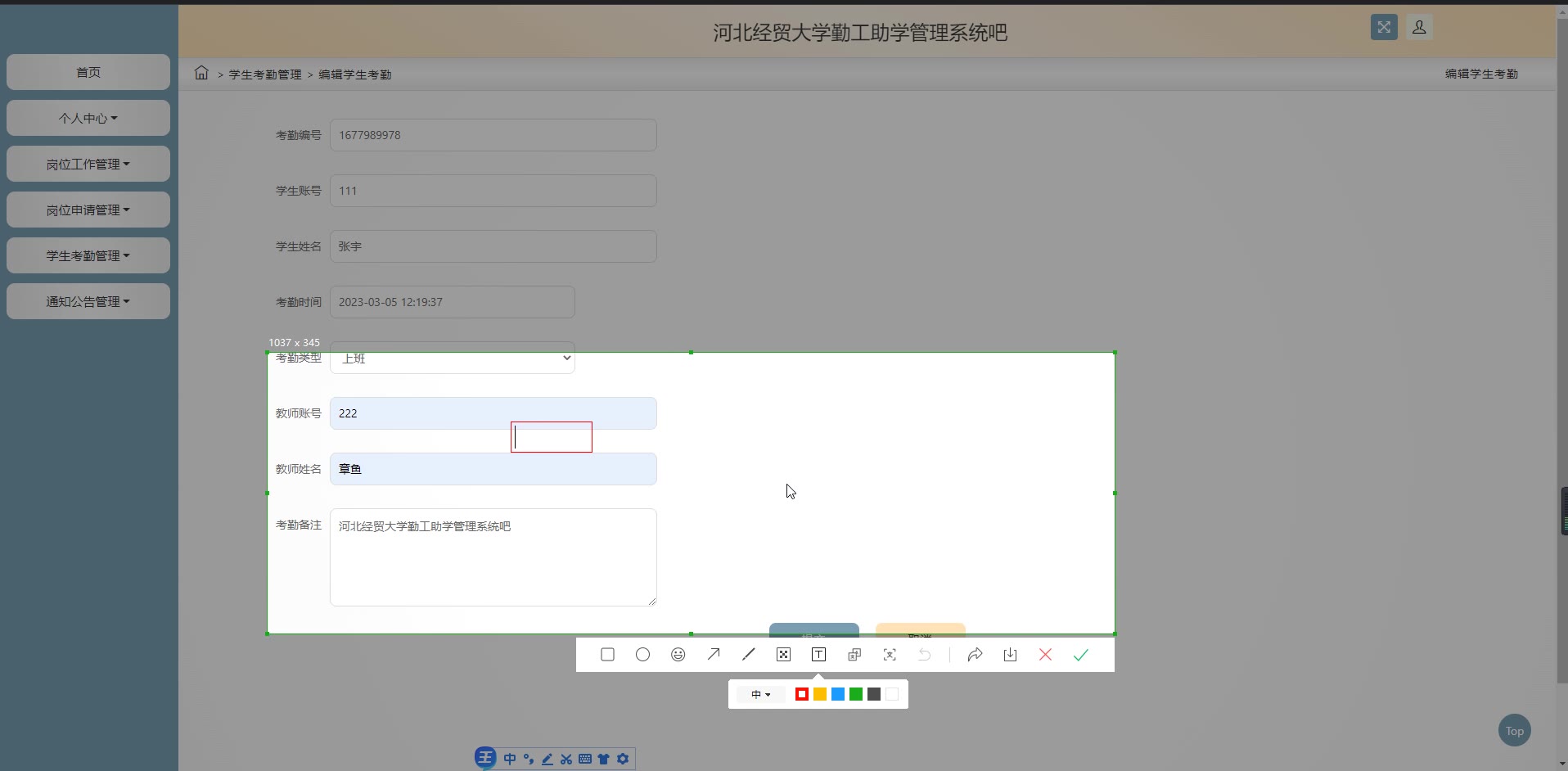This screenshot has height=771, width=1568.
Task: Click the 考勤时间 input field
Action: coord(453,302)
